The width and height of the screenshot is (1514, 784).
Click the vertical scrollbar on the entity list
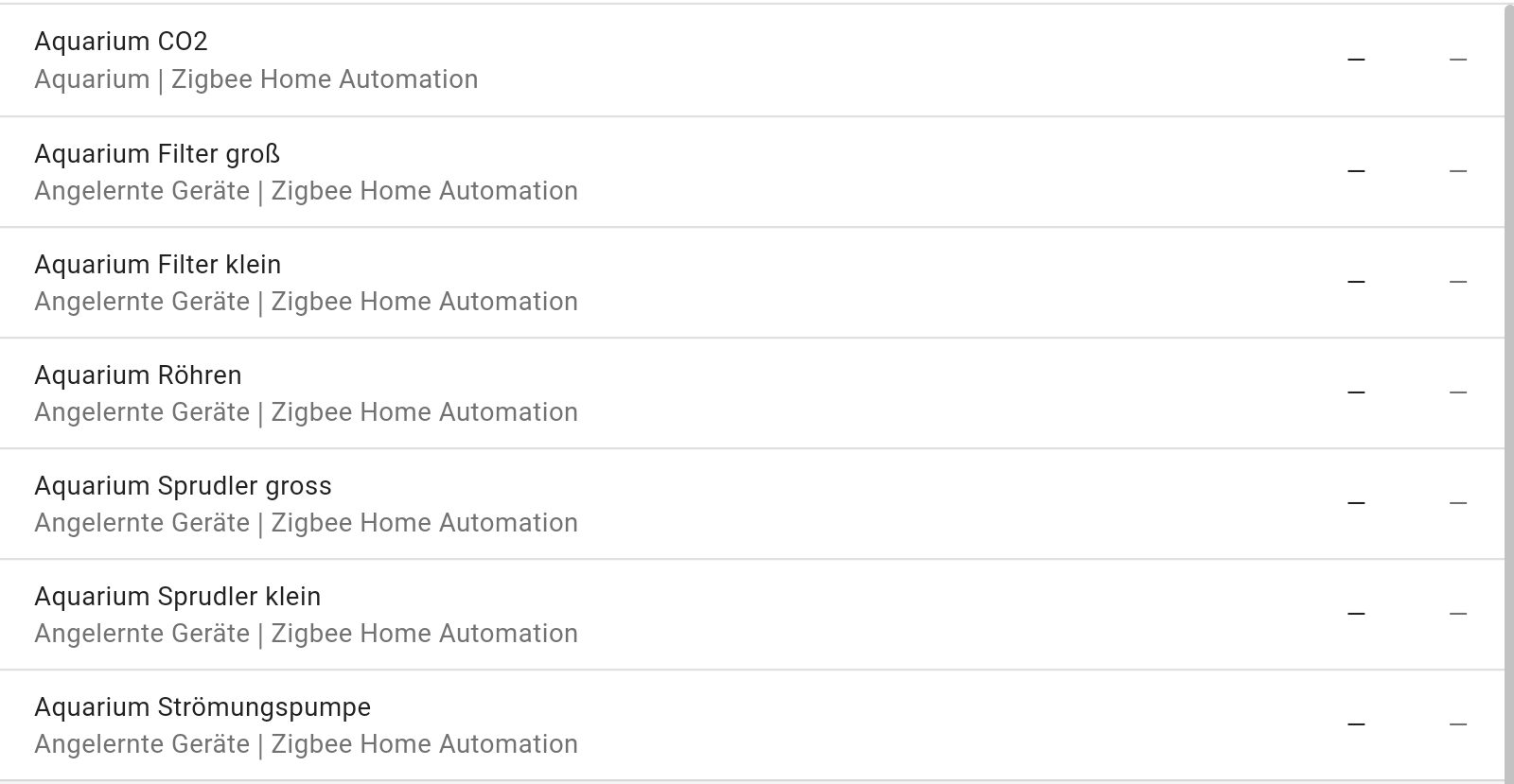[1509, 393]
